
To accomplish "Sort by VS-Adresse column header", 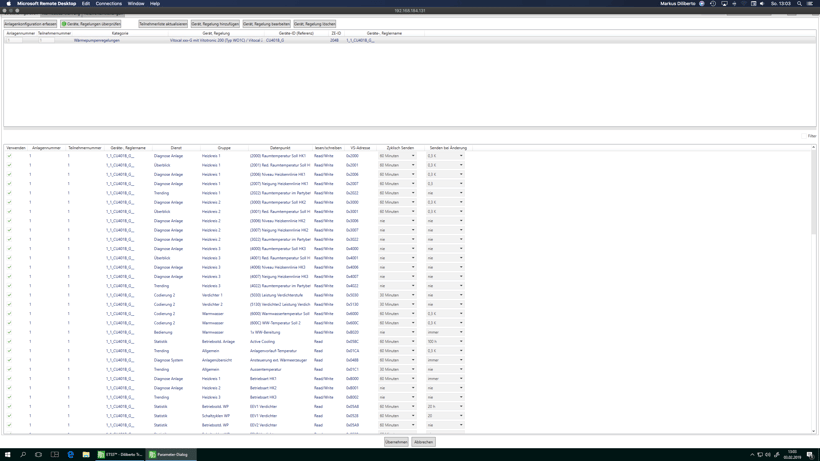I will tap(360, 148).
